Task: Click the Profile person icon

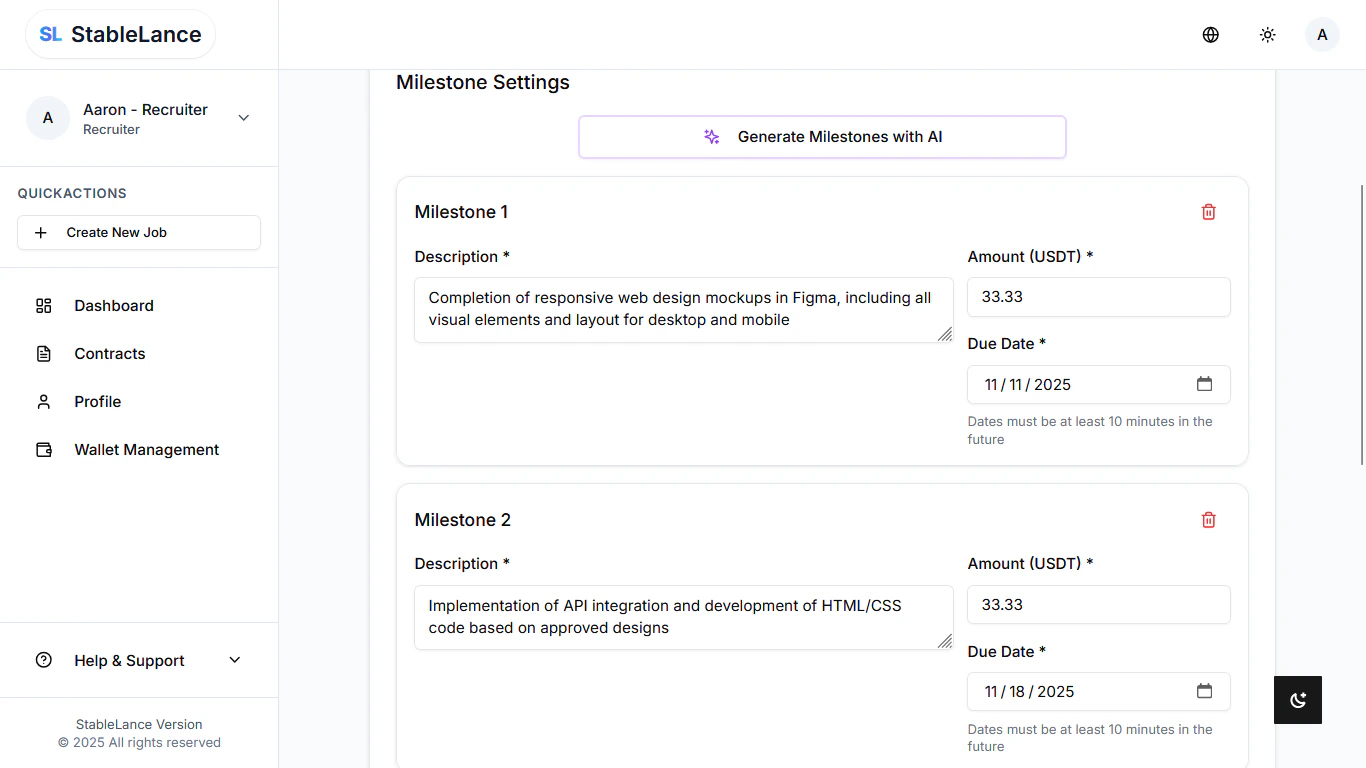Action: (44, 401)
